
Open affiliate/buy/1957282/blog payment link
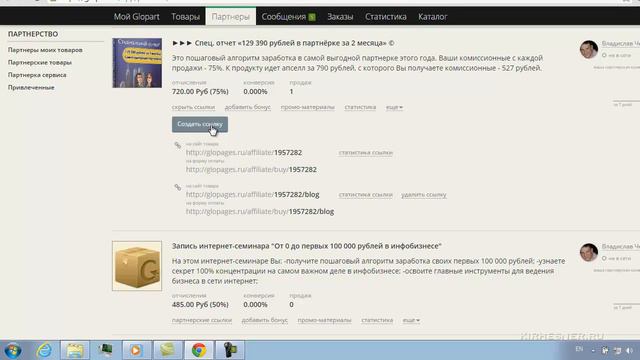tap(260, 211)
